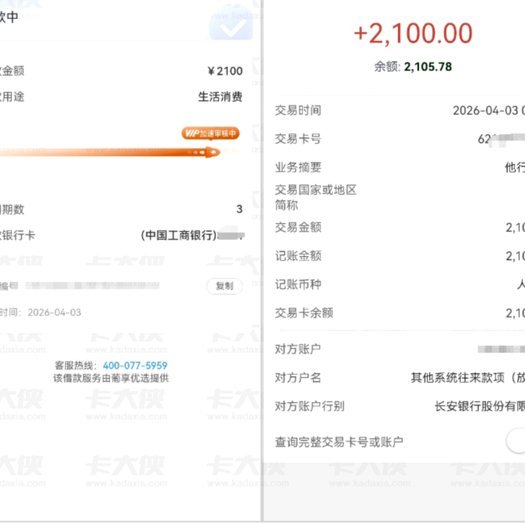Select the 交易金额 label
This screenshot has width=525, height=524.
[x=298, y=227]
